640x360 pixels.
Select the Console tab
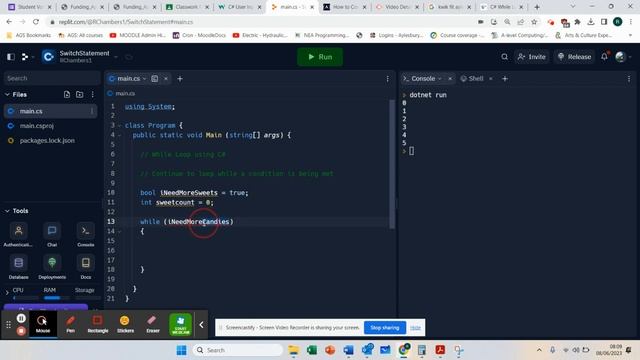click(x=422, y=78)
